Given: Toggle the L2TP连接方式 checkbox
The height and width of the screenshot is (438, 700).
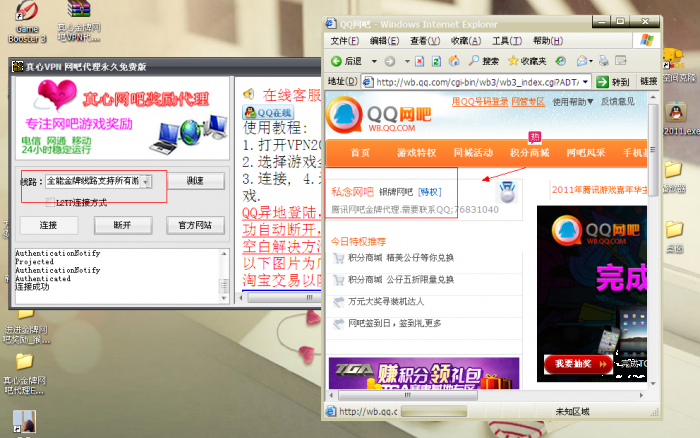Looking at the screenshot, I should point(50,202).
